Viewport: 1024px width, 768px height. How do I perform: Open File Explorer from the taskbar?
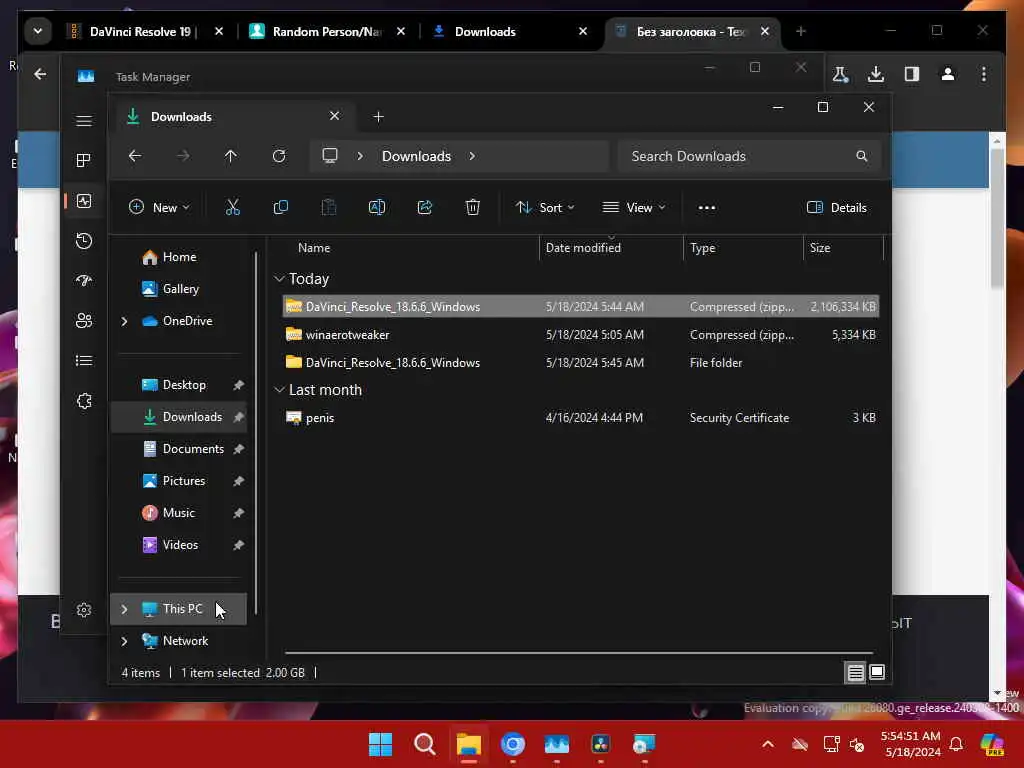tap(468, 744)
